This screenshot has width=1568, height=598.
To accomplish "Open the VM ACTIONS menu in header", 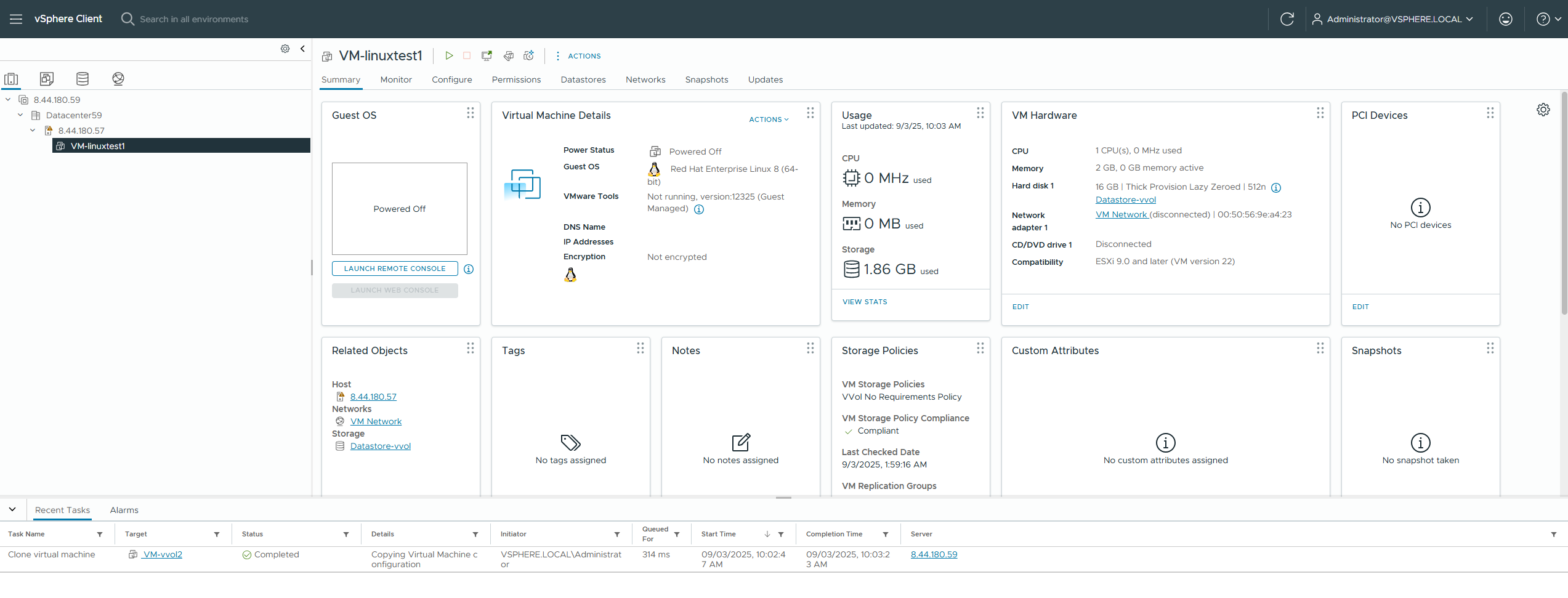I will point(578,56).
